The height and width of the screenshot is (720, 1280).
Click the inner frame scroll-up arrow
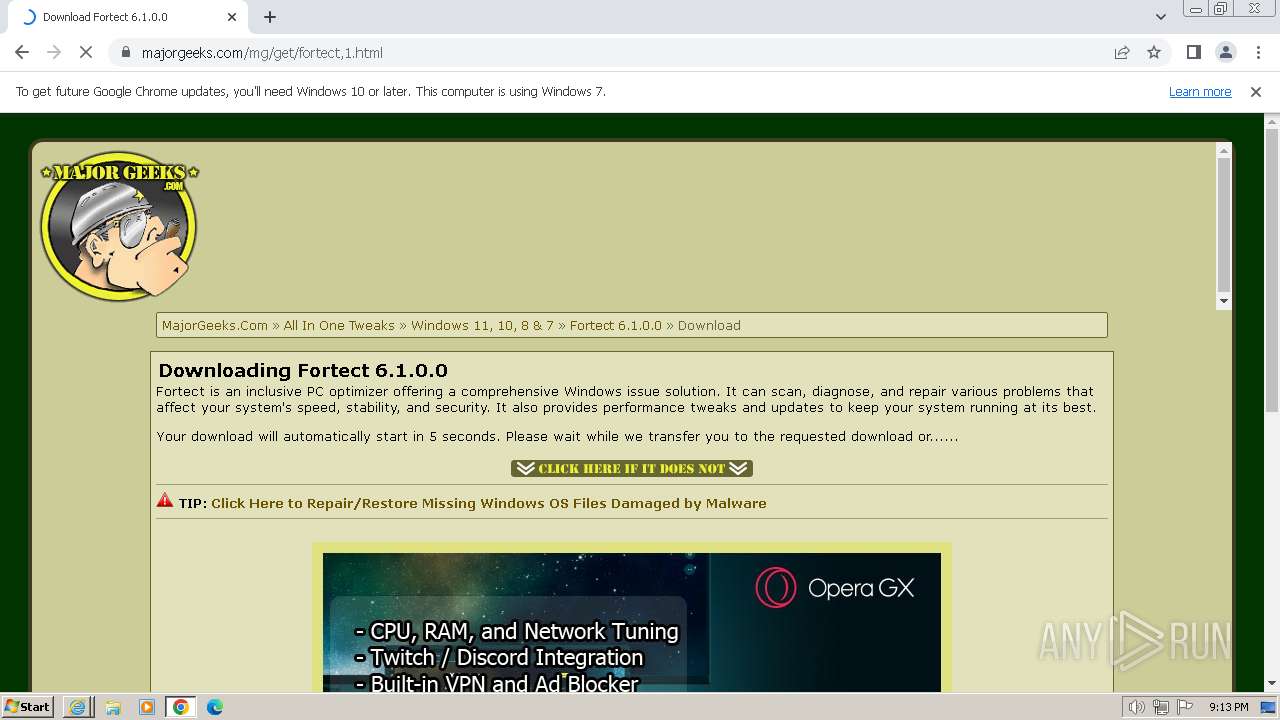click(x=1224, y=150)
